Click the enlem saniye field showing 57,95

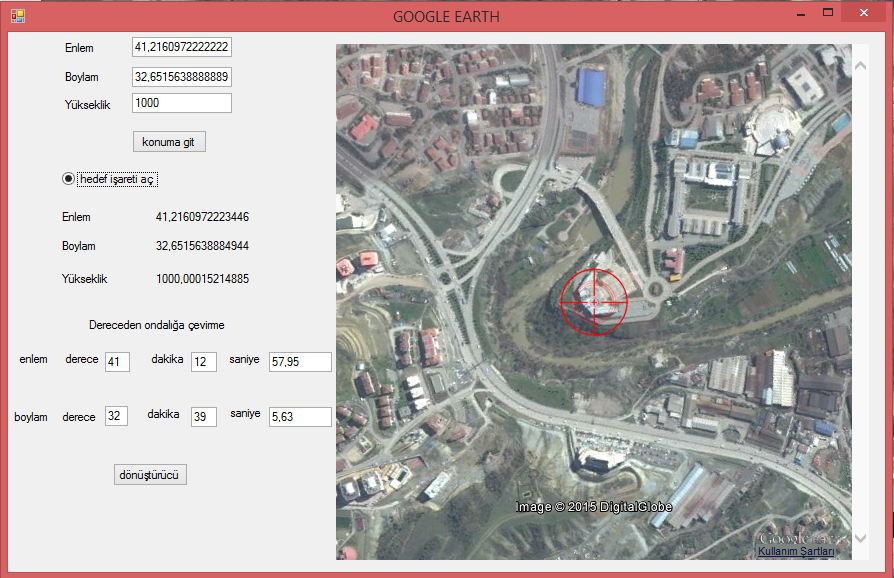300,361
